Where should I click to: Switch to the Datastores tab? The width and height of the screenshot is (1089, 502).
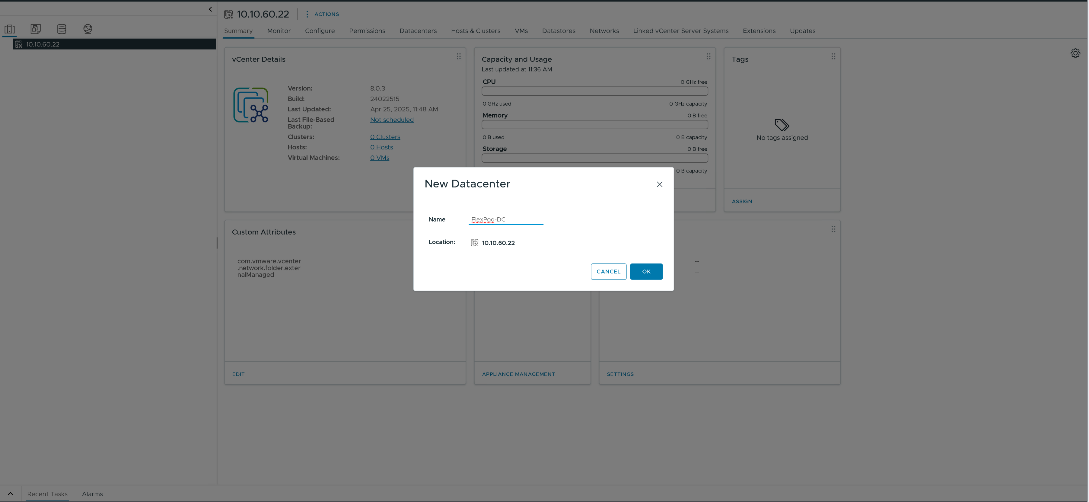[558, 31]
